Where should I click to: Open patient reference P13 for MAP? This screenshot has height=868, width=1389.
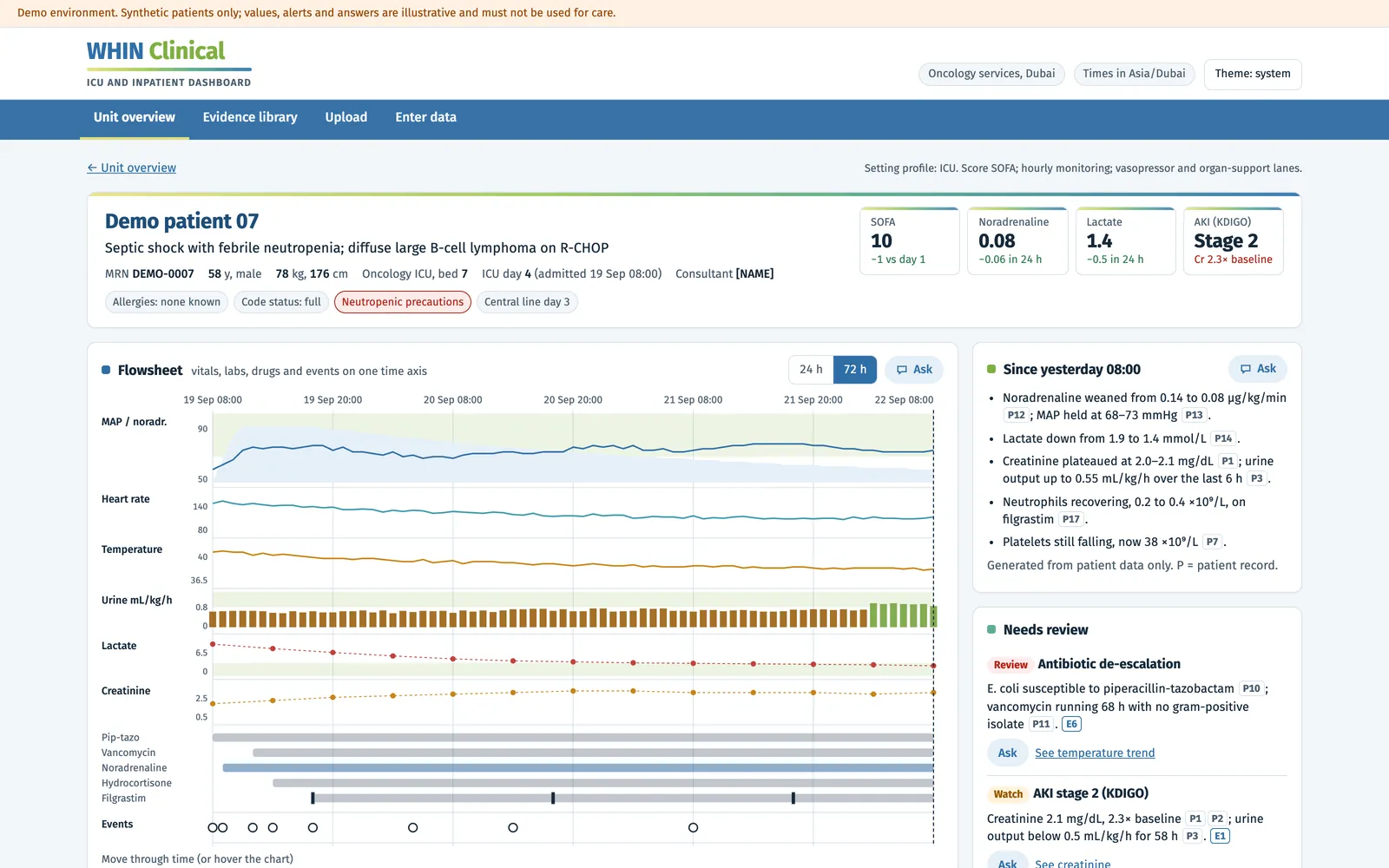tap(1195, 416)
